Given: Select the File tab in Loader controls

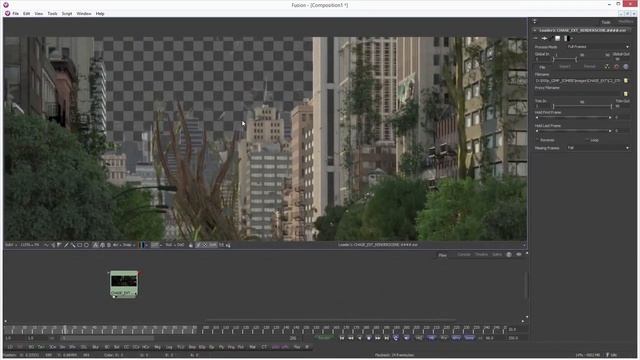Looking at the screenshot, I should (x=542, y=67).
